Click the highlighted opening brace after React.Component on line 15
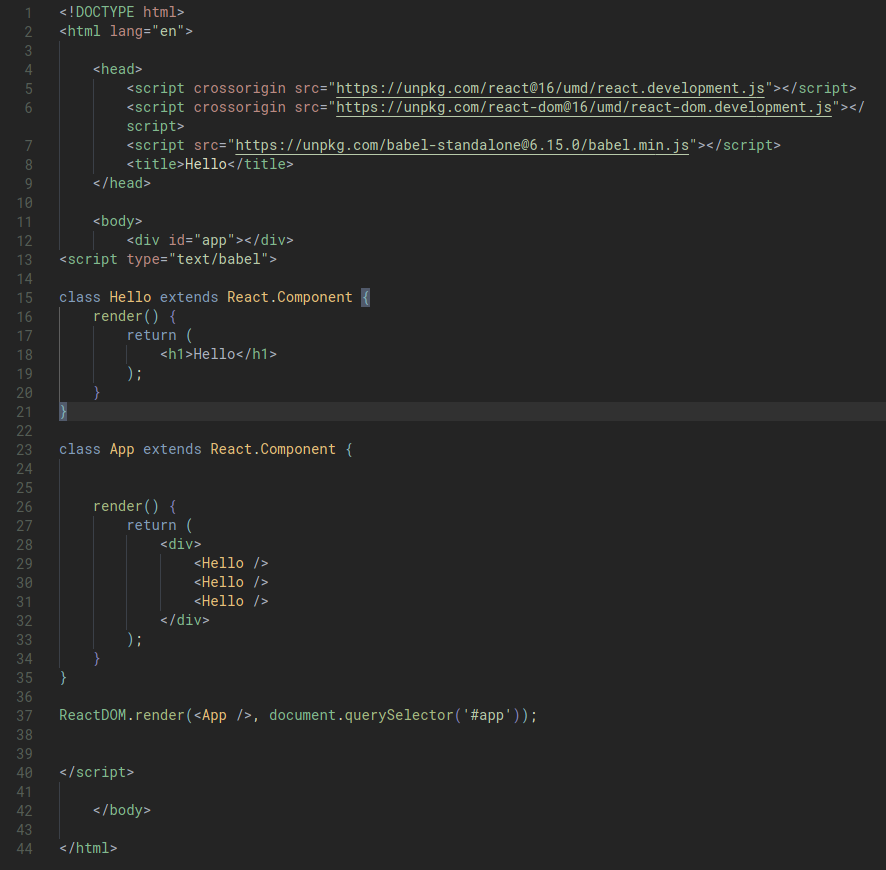 coord(365,297)
